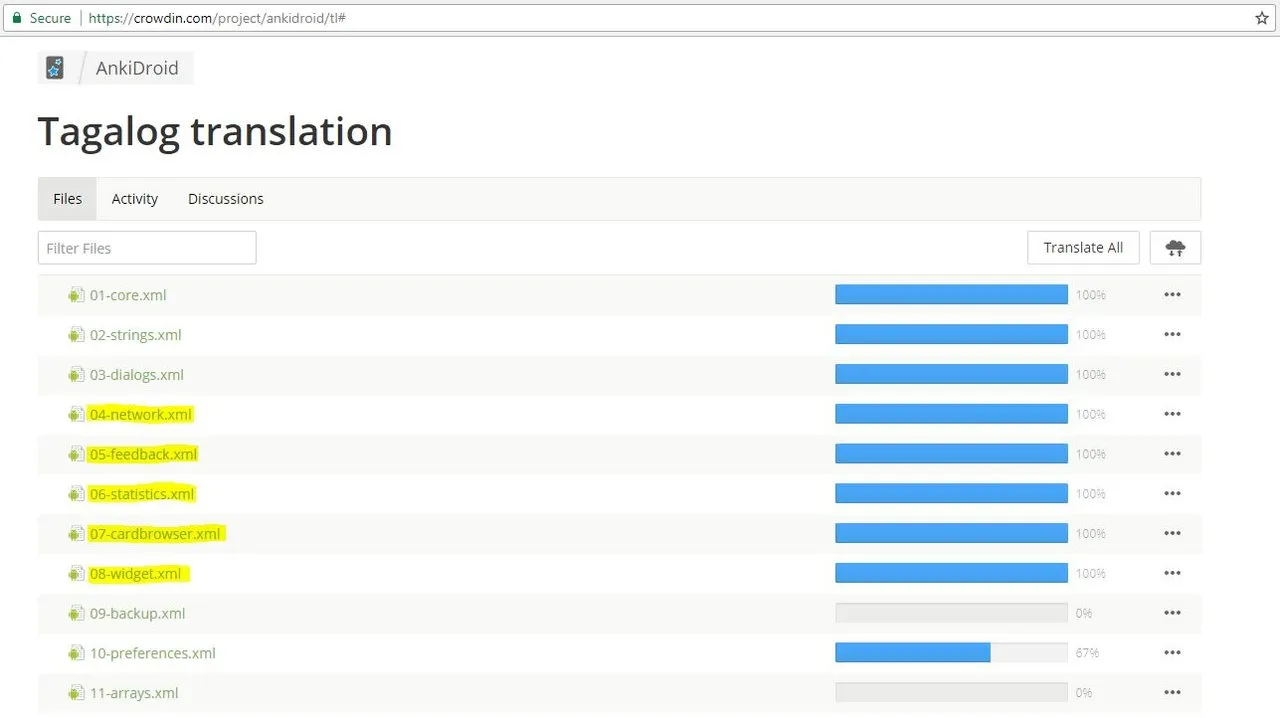Click the file icon beside 06-statistics.xml
Screen dimensions: 1280x718
tap(76, 494)
